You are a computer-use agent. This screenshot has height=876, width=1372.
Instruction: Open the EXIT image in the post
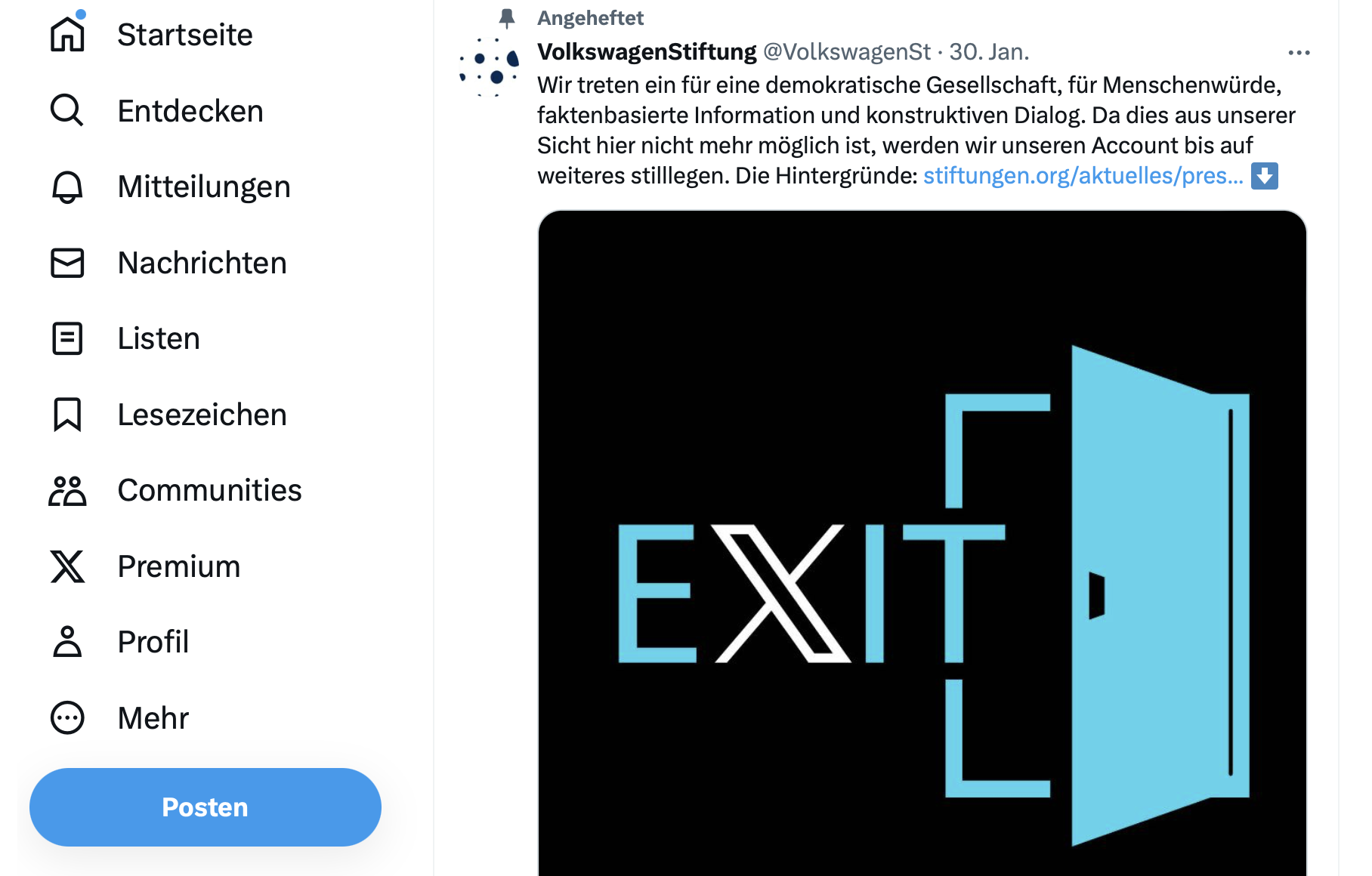pyautogui.click(x=922, y=544)
